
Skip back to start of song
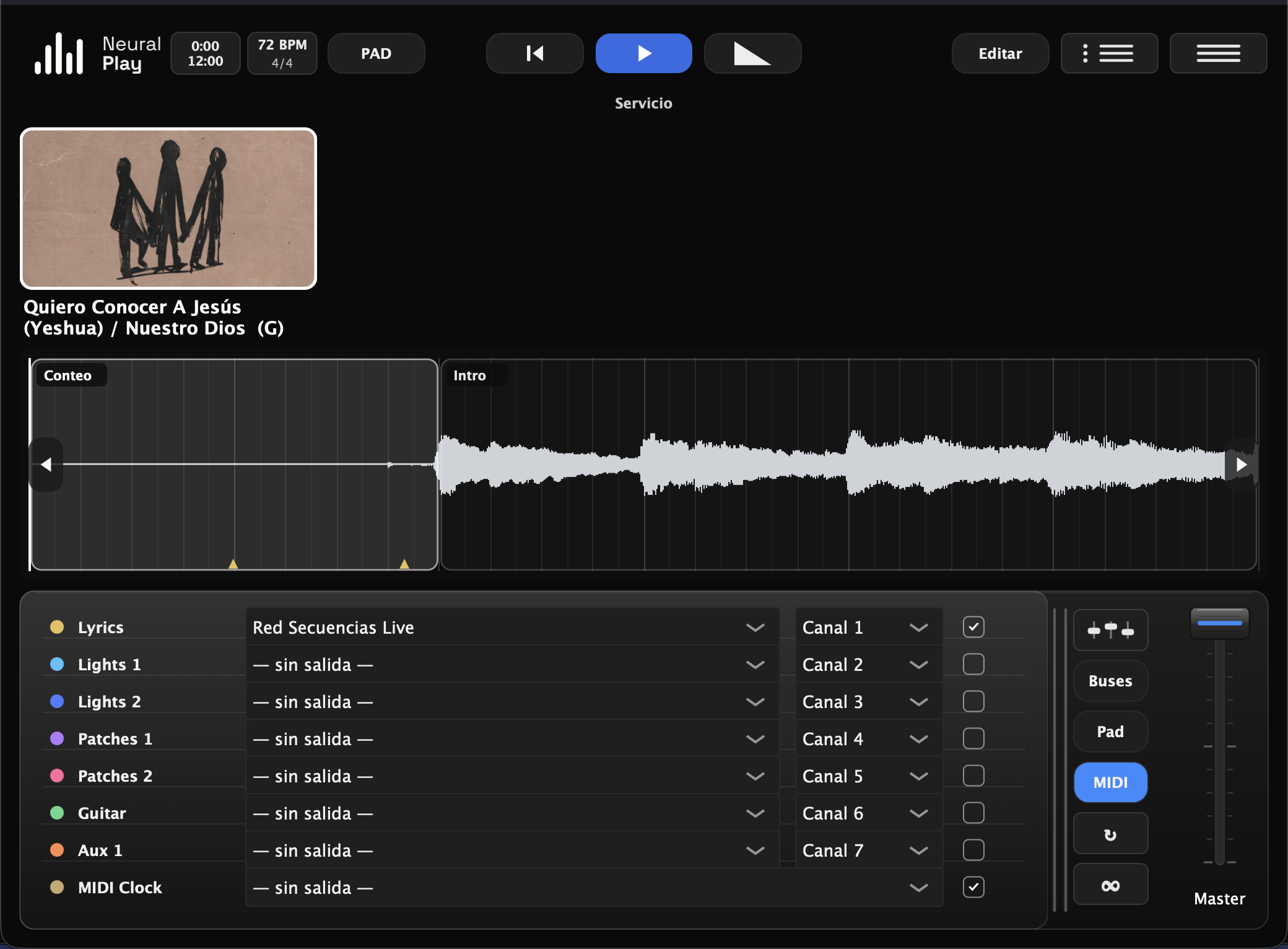[x=535, y=53]
